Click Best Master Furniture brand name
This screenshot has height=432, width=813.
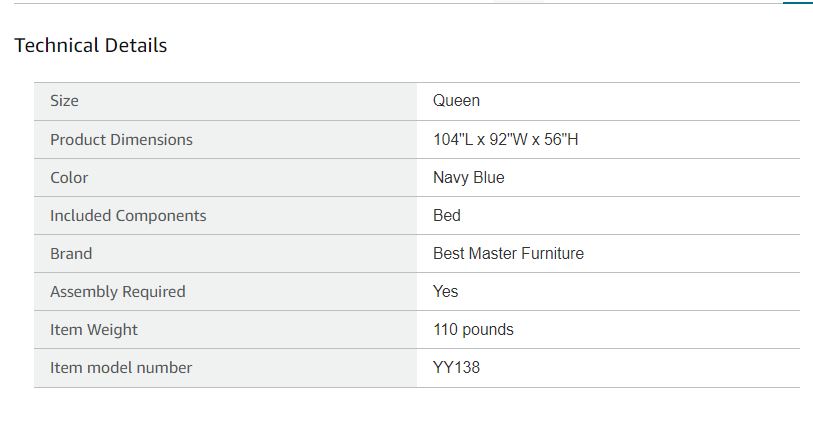[x=508, y=253]
